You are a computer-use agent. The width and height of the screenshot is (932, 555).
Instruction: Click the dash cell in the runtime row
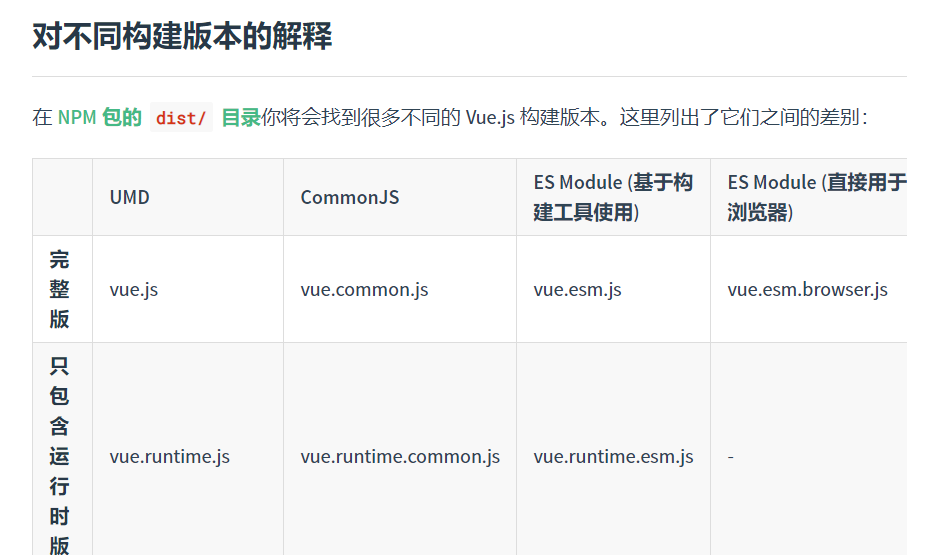(x=731, y=457)
